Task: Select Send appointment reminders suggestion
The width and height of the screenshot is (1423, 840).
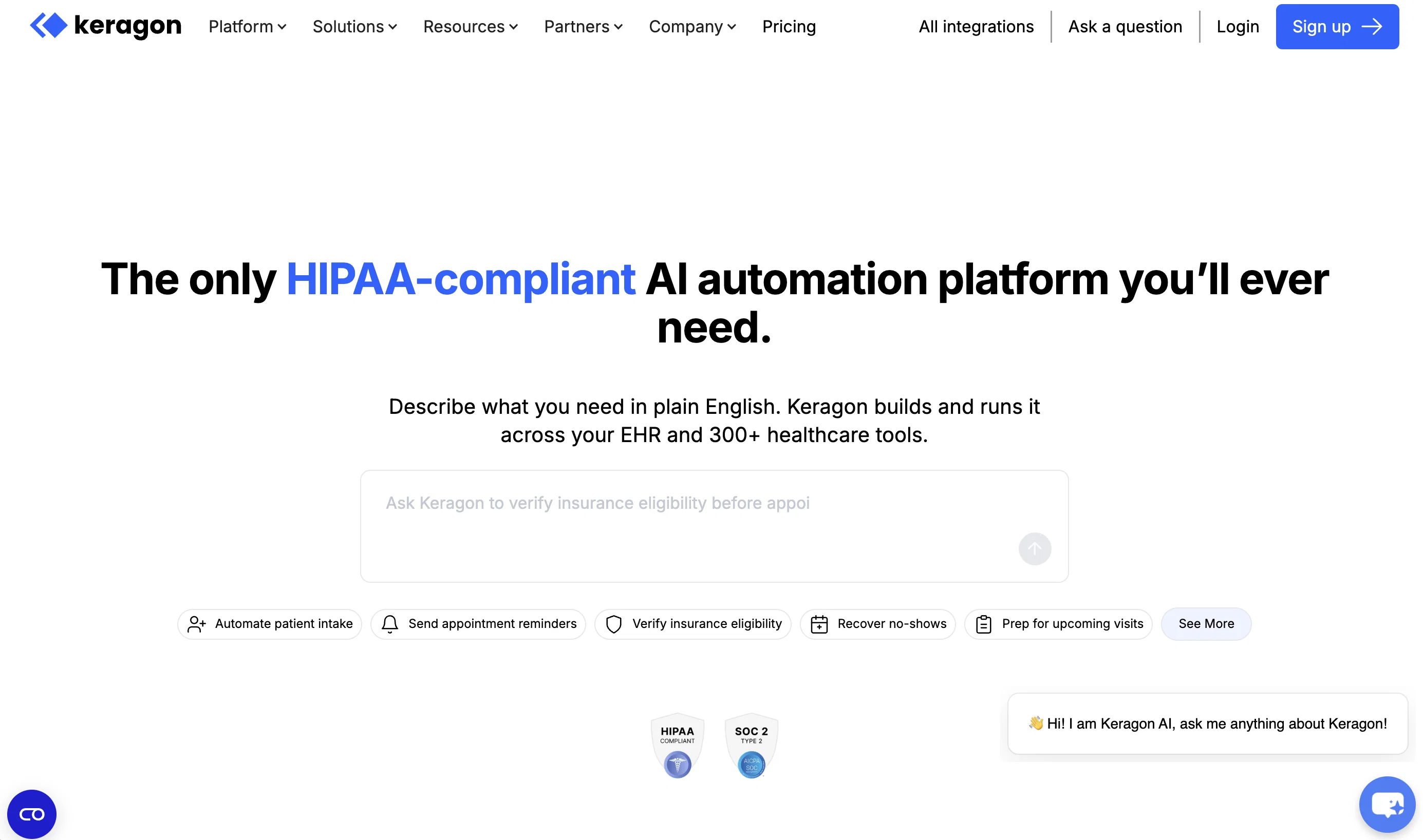Action: (478, 624)
